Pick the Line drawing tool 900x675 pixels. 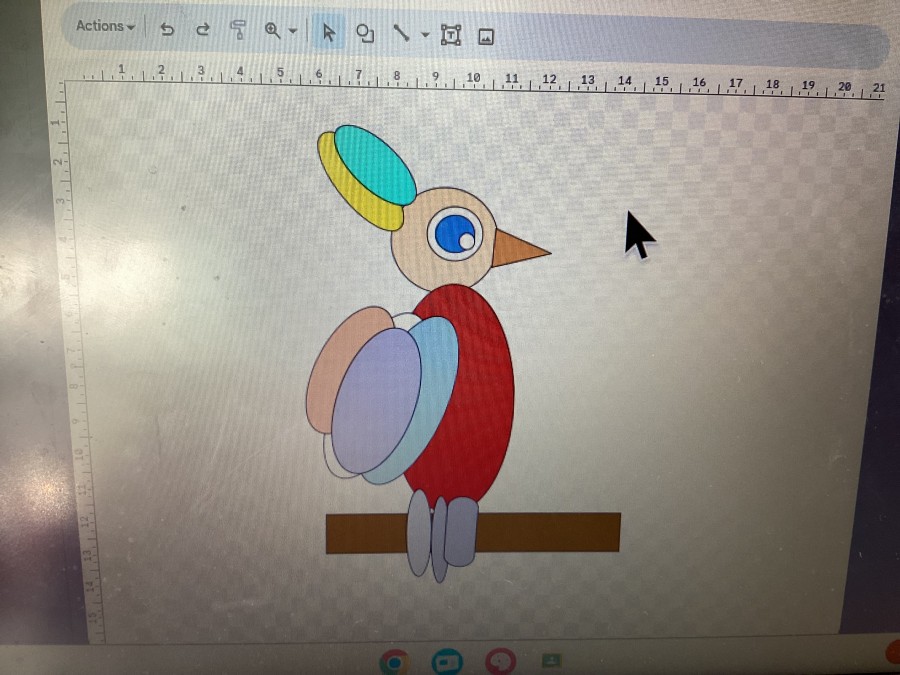(x=401, y=34)
